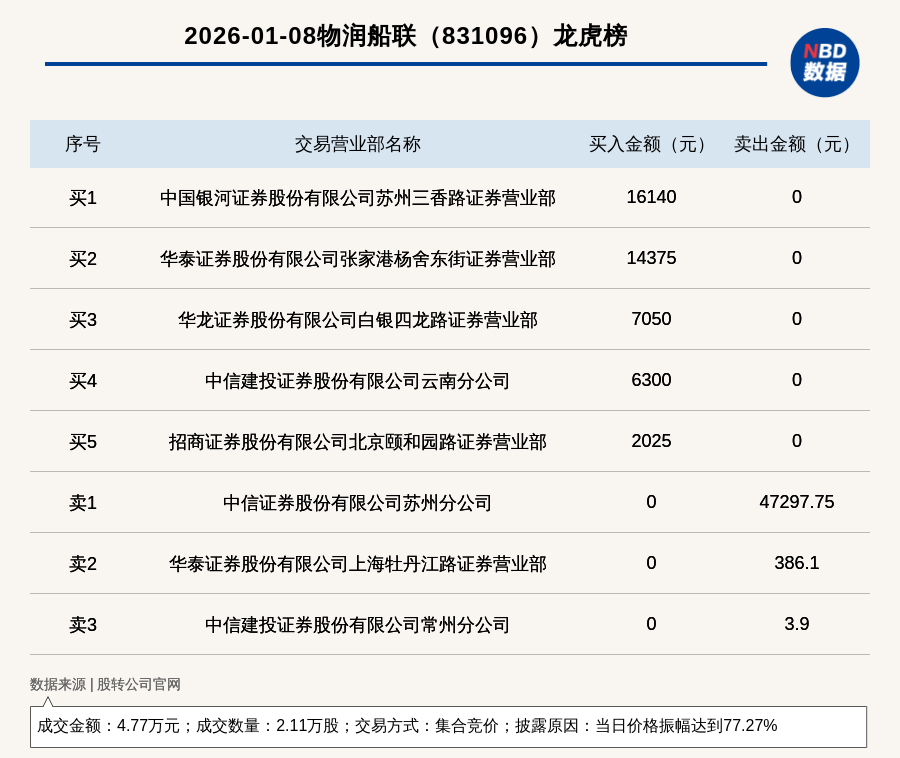Click 中国银河证券苏州三香路证券营业部 name

pos(357,198)
